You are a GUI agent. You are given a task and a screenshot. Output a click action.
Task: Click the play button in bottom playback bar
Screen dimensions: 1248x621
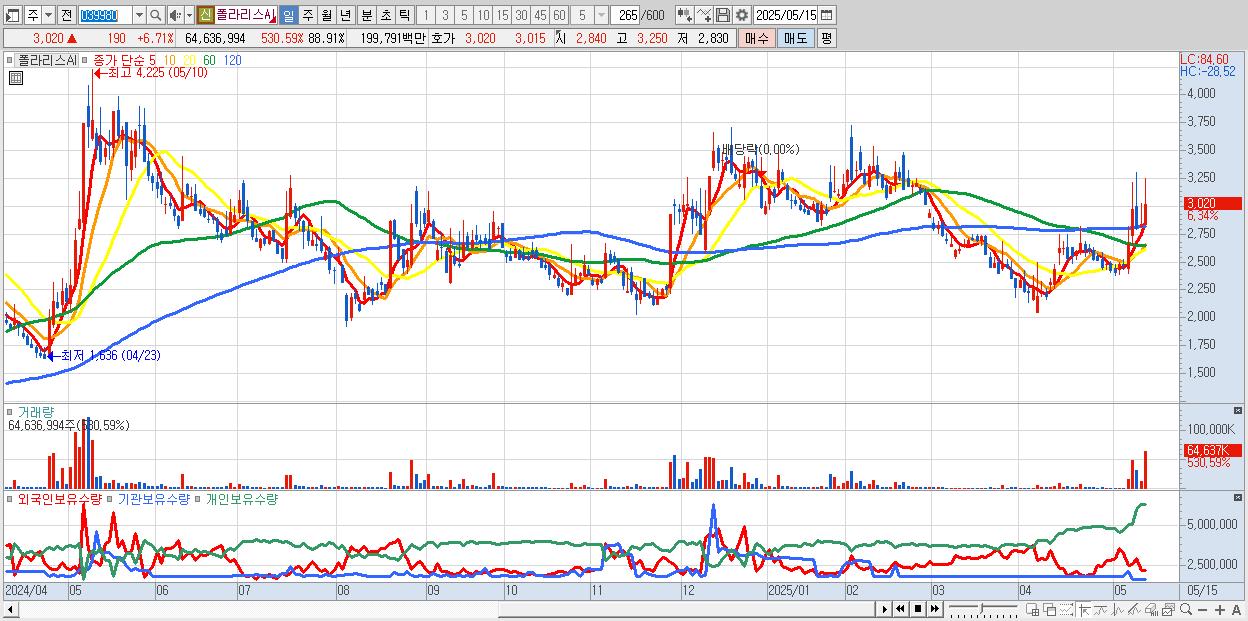pos(885,609)
